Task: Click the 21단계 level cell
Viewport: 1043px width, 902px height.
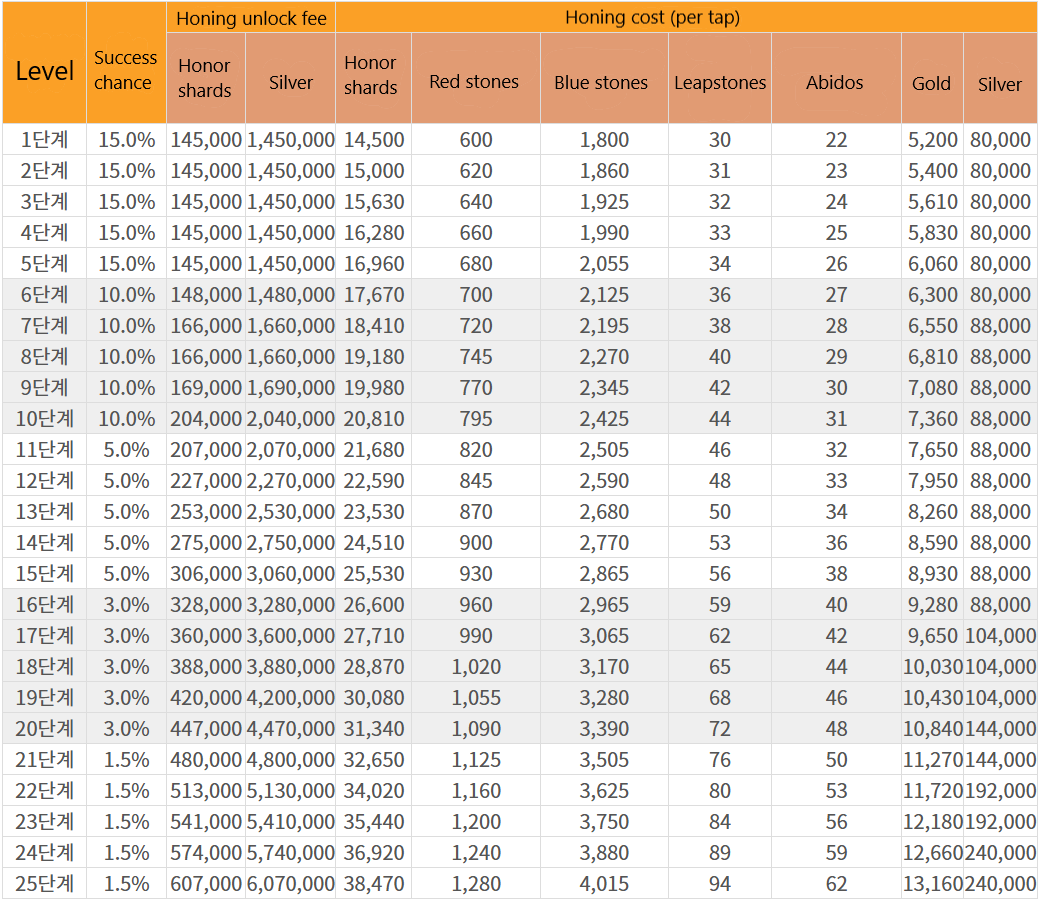Action: [45, 760]
